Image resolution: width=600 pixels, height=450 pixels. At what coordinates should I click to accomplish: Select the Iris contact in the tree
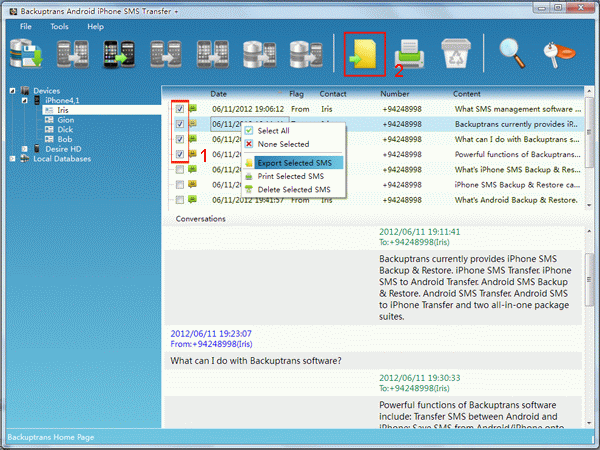pos(63,110)
